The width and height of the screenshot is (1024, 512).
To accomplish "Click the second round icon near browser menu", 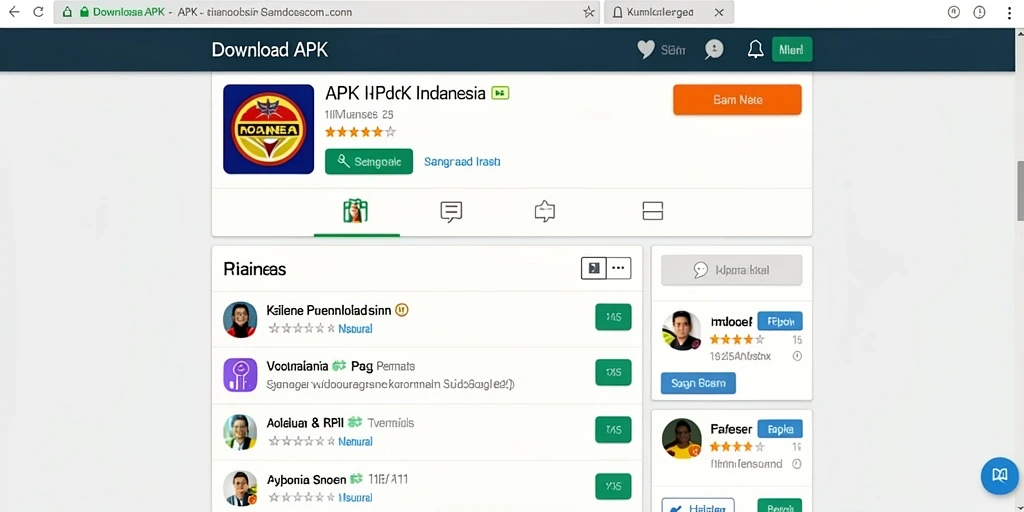I will pyautogui.click(x=979, y=12).
